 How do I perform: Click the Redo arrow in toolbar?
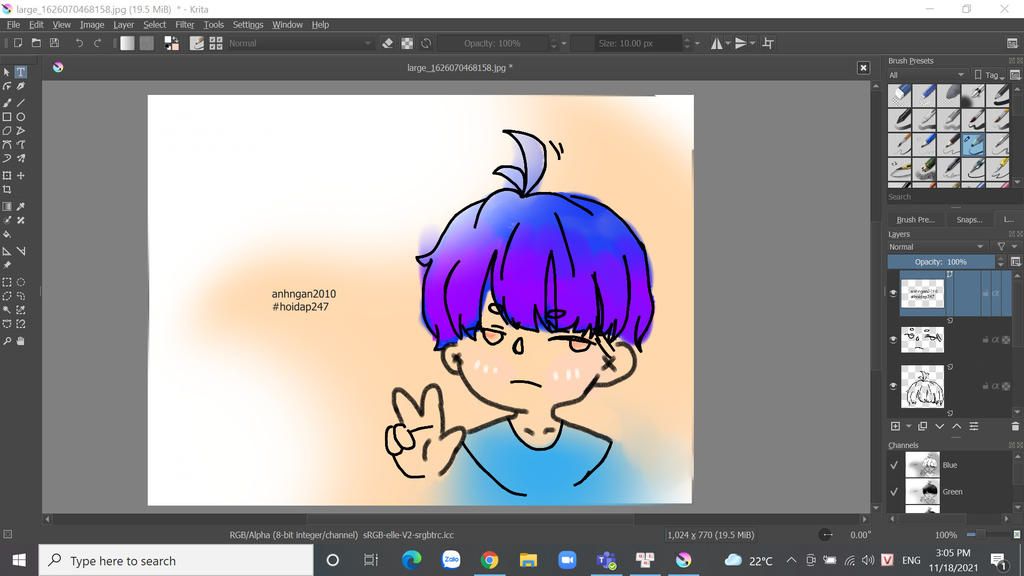pos(97,43)
